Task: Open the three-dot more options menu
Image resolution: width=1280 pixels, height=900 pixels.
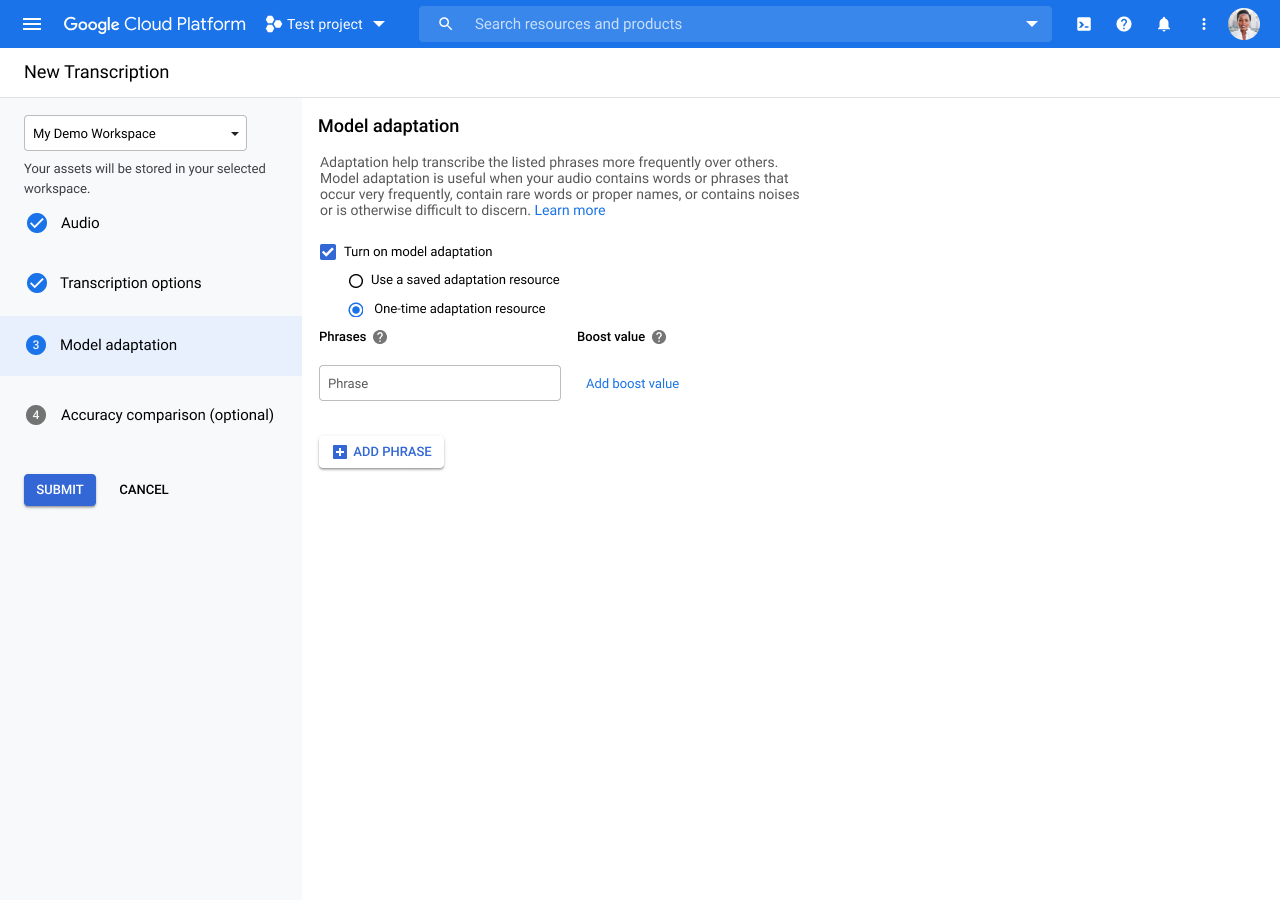Action: point(1204,24)
